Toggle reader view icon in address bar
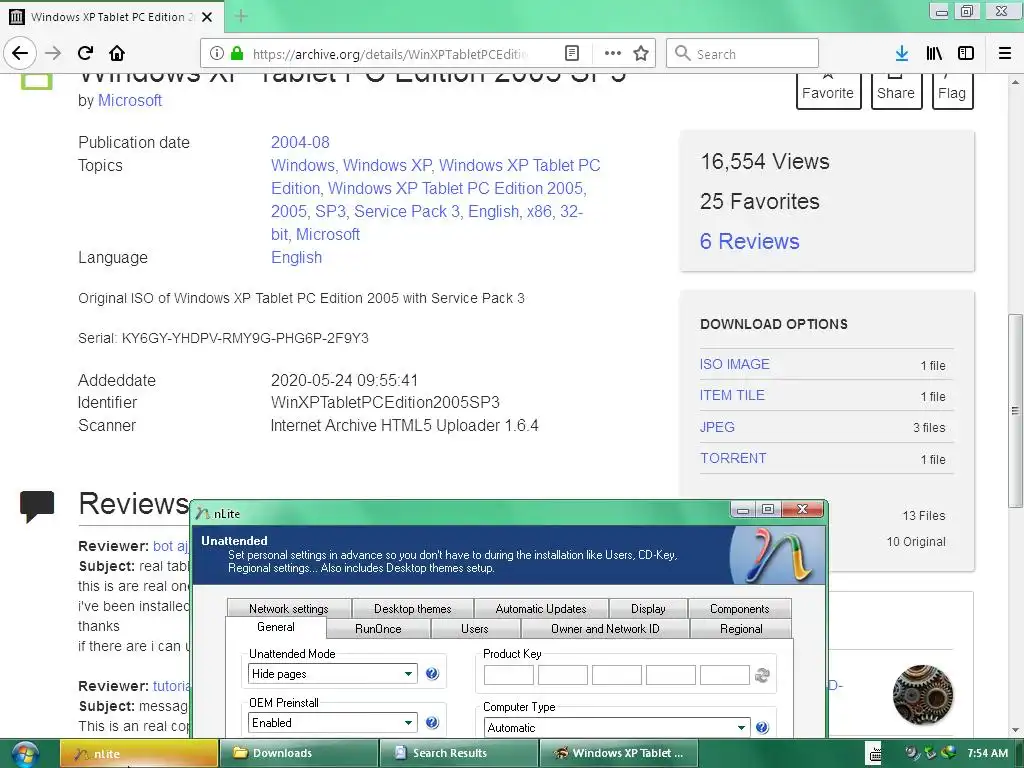1024x768 pixels. 571,54
